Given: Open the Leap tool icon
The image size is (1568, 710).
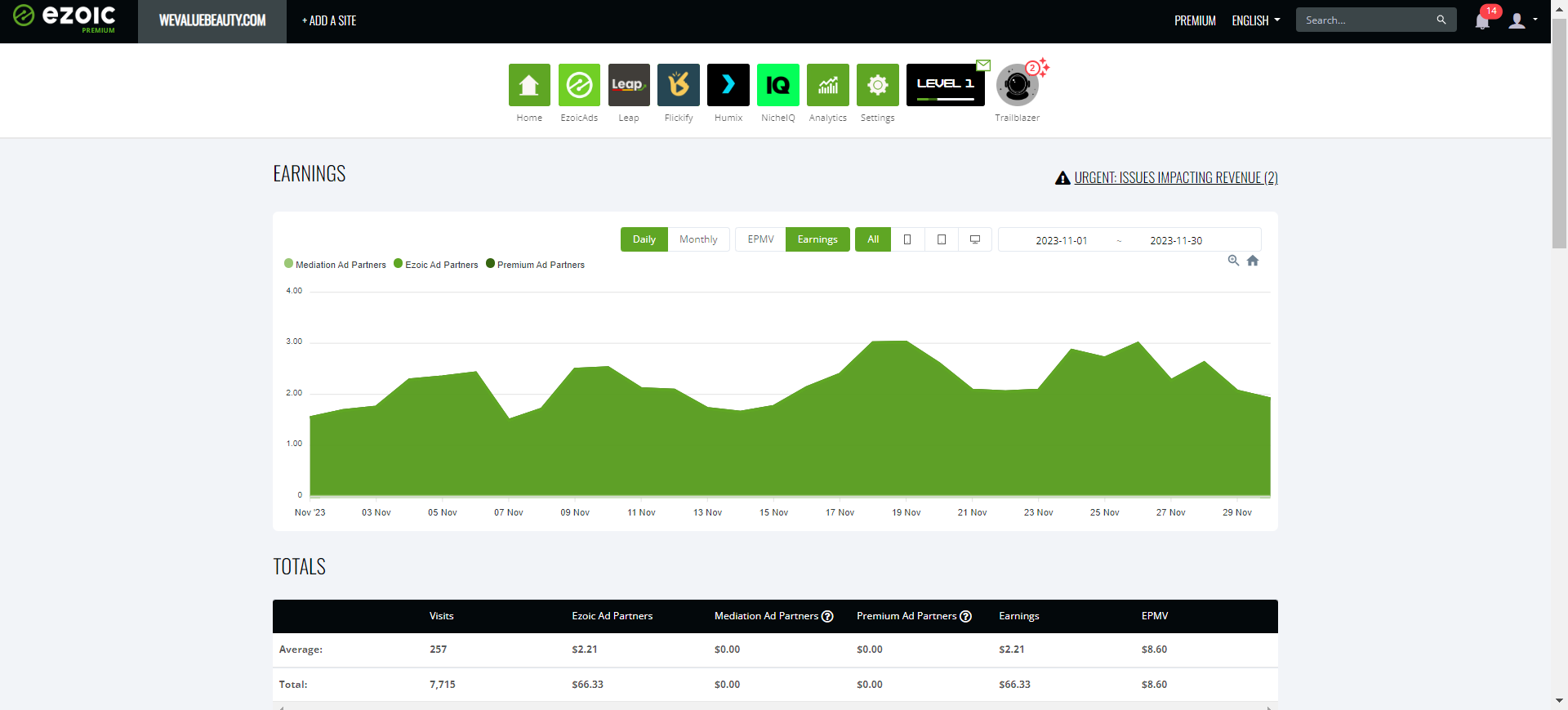Looking at the screenshot, I should coord(629,85).
